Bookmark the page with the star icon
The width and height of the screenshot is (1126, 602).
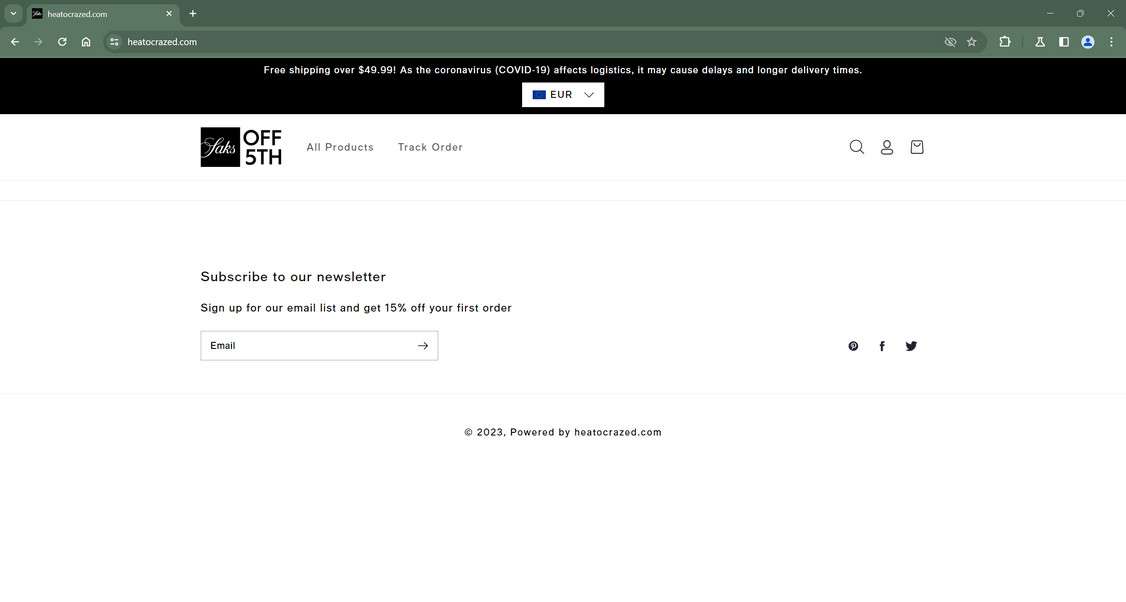click(970, 41)
